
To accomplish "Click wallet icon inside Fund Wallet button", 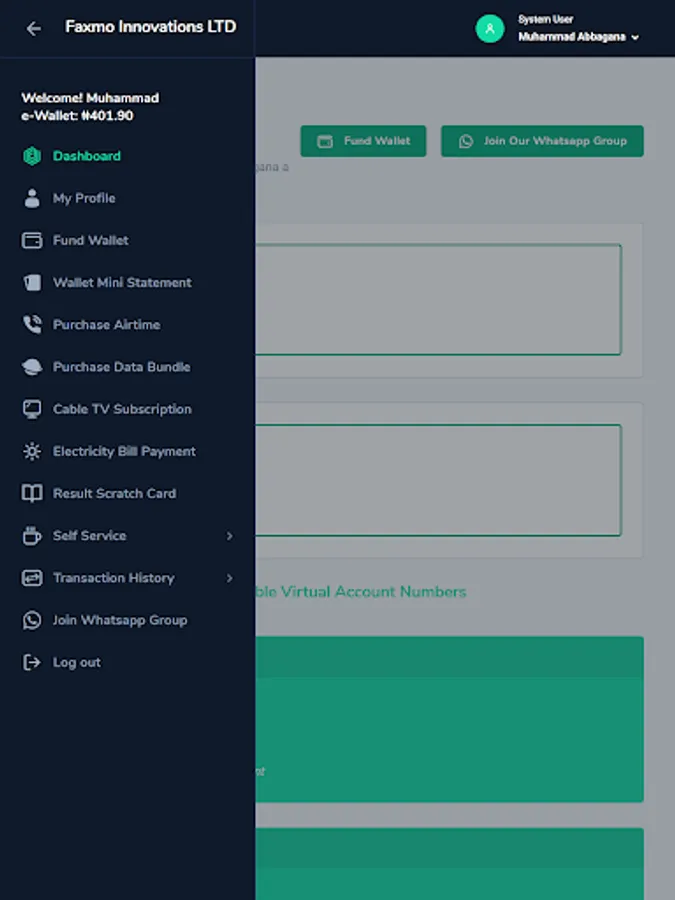I will click(x=325, y=141).
